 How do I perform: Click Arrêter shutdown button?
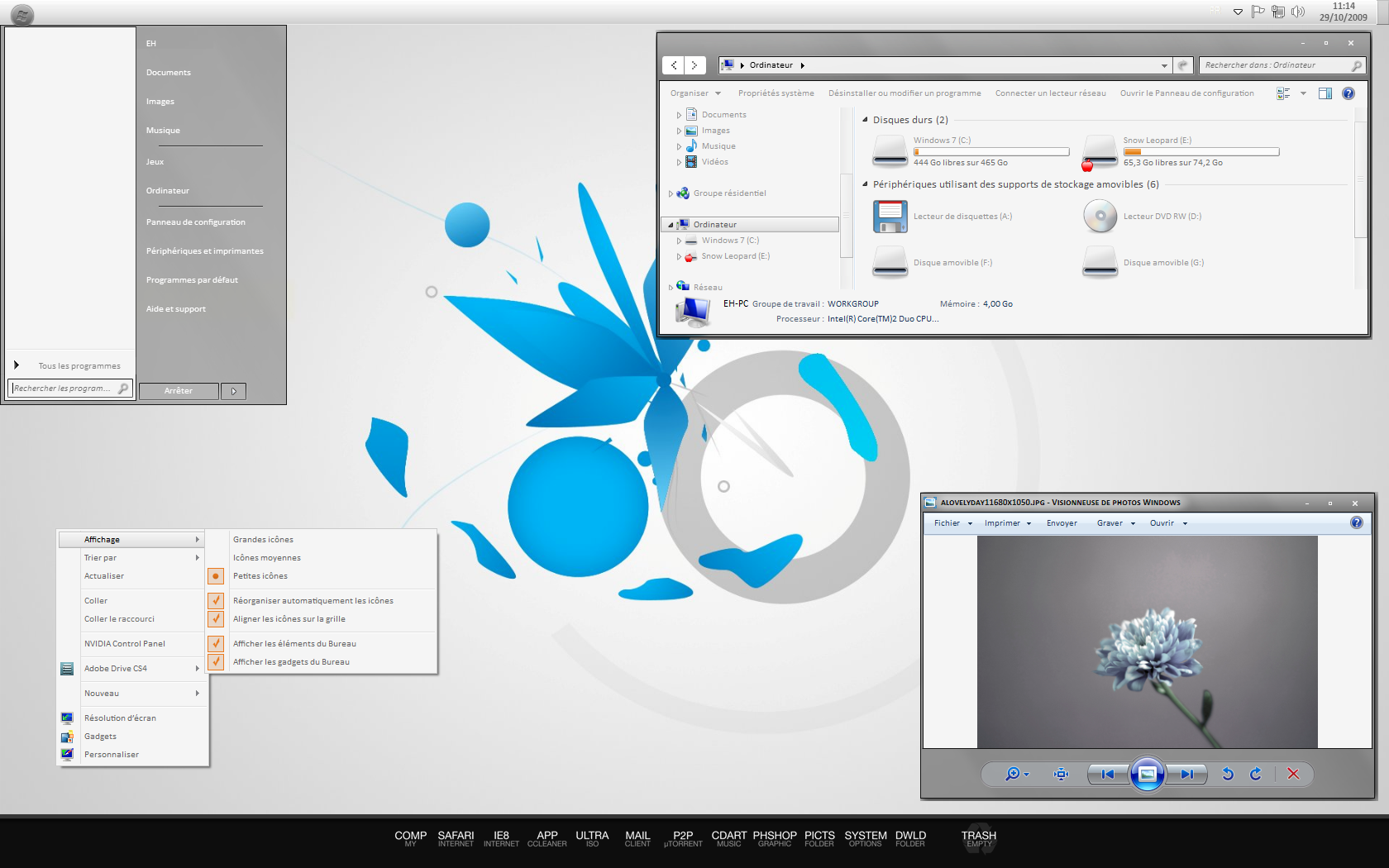179,391
